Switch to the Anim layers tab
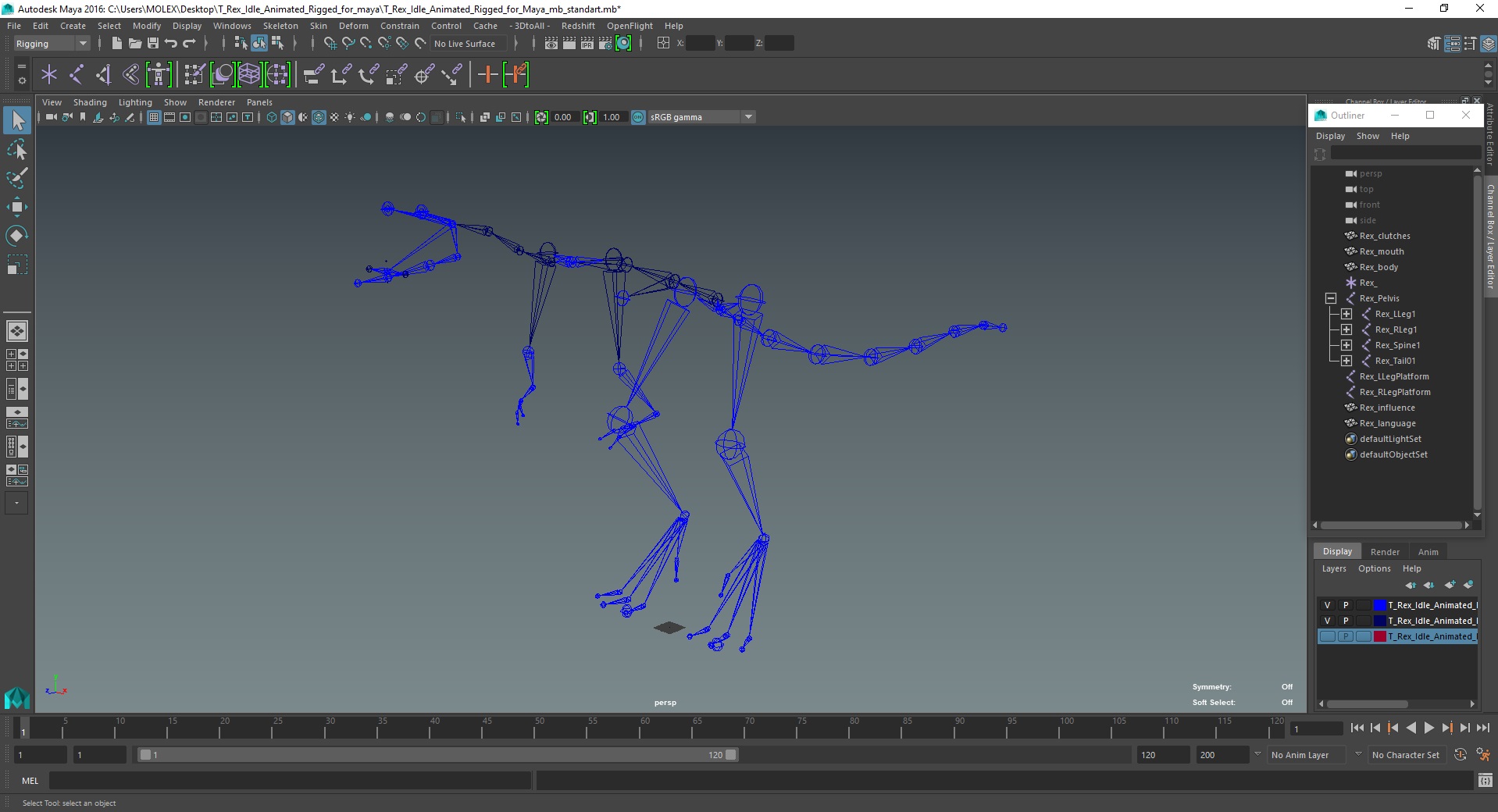This screenshot has height=812, width=1498. [x=1428, y=552]
